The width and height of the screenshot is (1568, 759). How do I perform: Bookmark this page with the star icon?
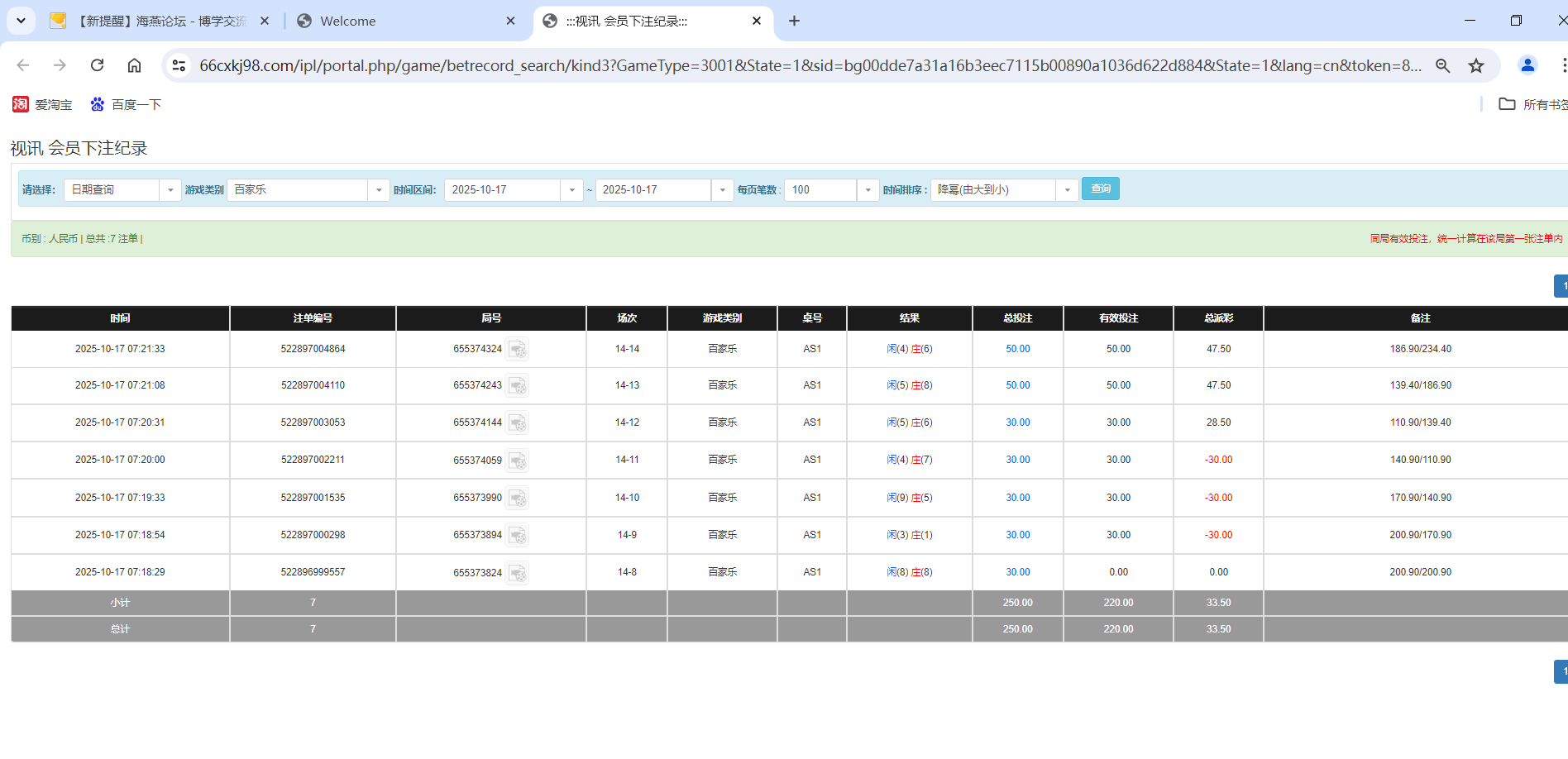pyautogui.click(x=1476, y=65)
